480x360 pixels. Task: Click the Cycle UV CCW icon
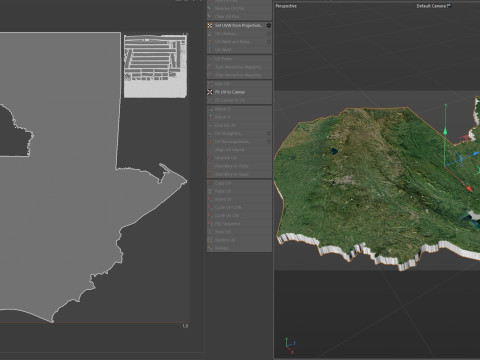[x=210, y=207]
